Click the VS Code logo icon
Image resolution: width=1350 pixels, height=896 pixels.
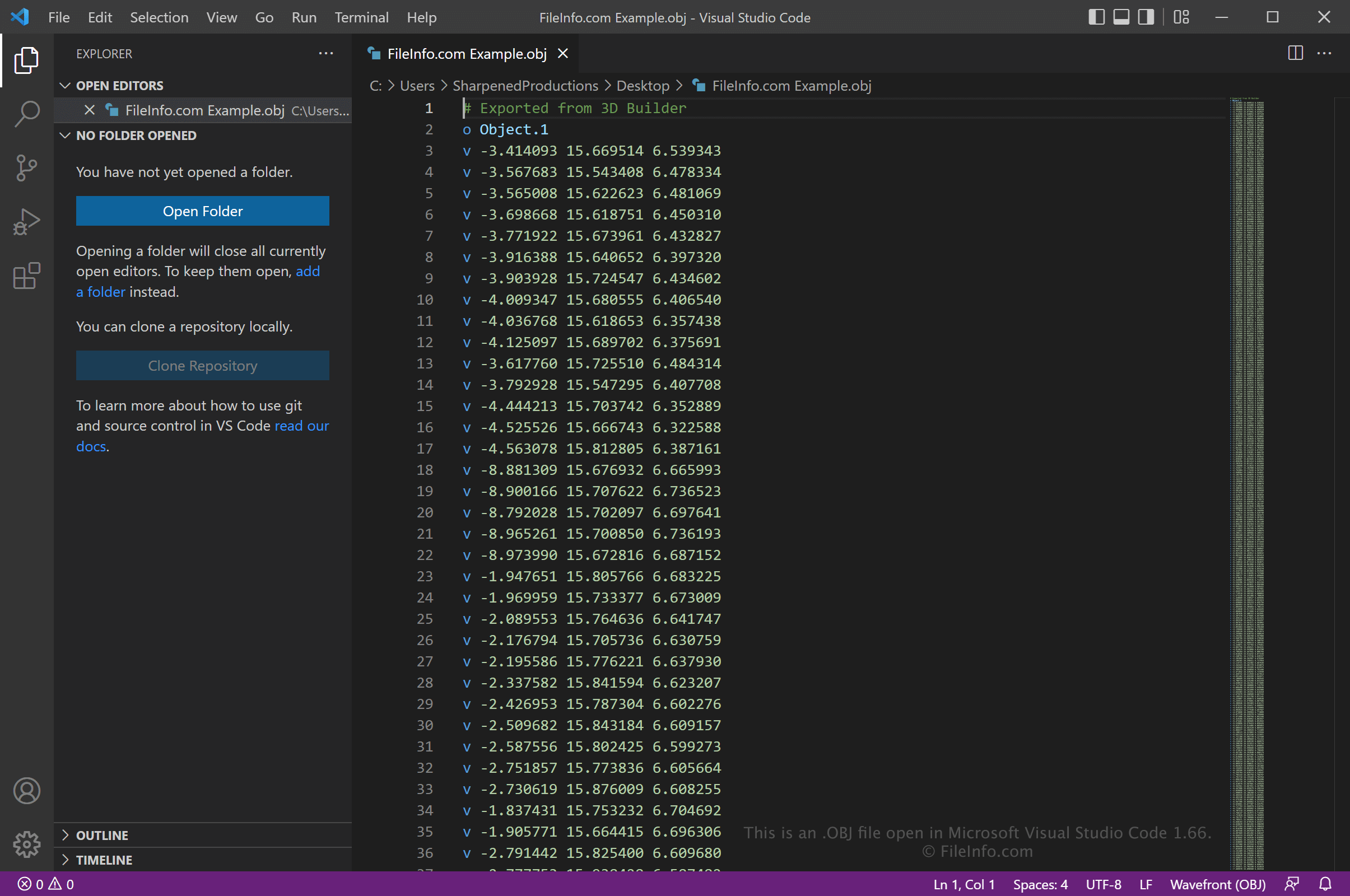(20, 17)
